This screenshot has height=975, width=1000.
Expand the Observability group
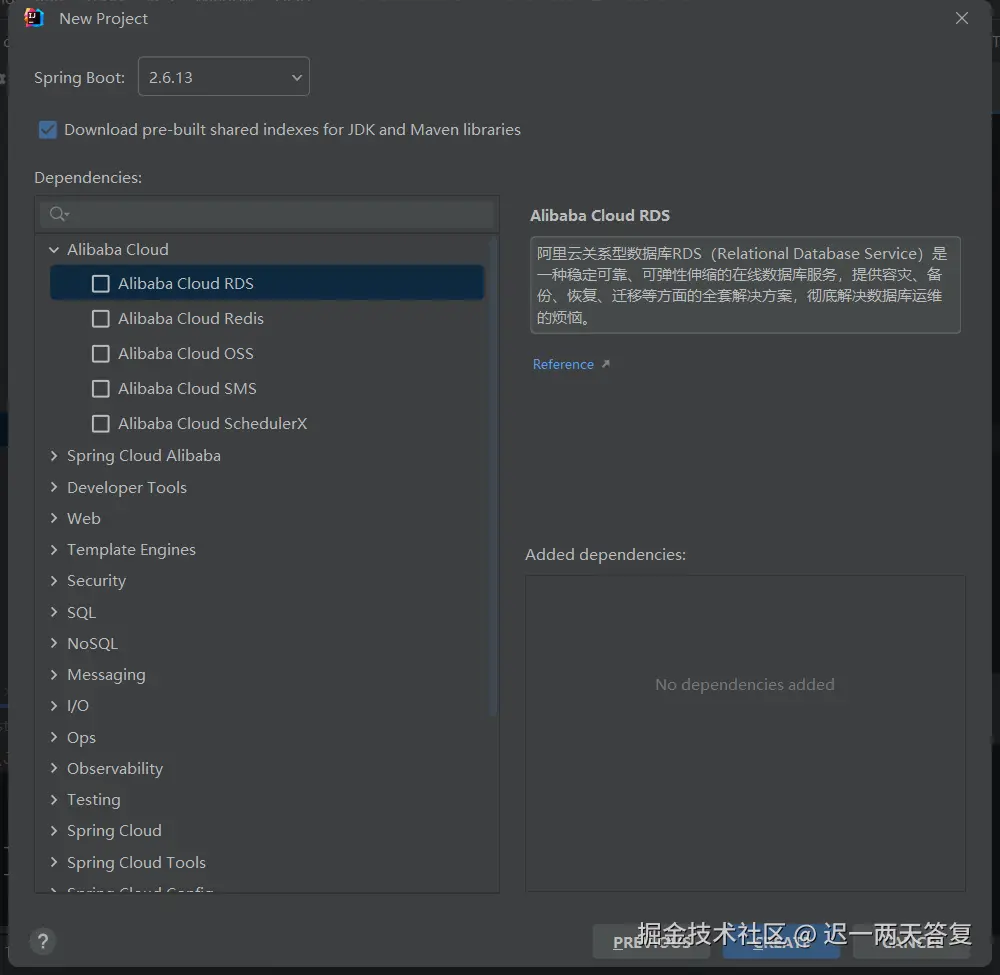click(x=54, y=768)
